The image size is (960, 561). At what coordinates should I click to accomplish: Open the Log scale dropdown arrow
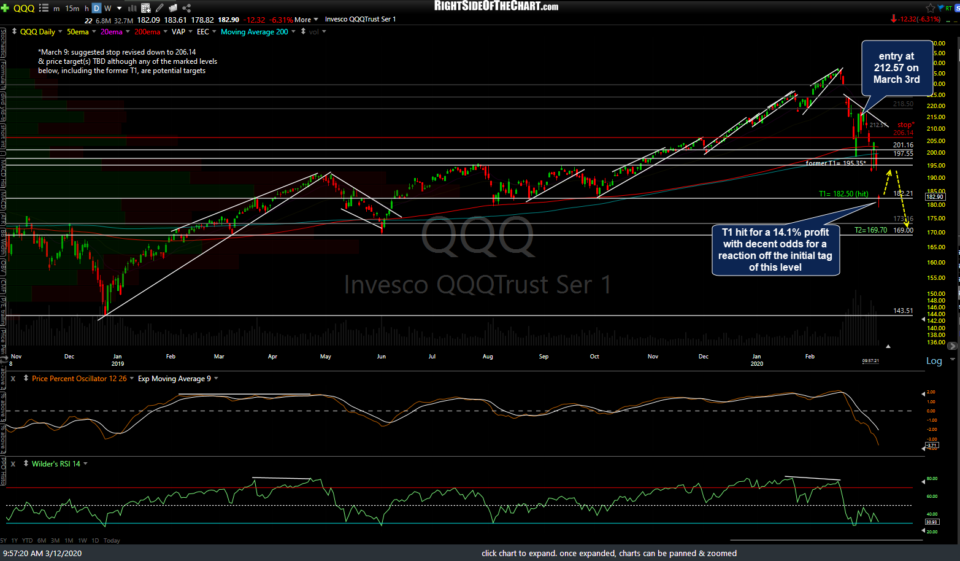click(952, 360)
